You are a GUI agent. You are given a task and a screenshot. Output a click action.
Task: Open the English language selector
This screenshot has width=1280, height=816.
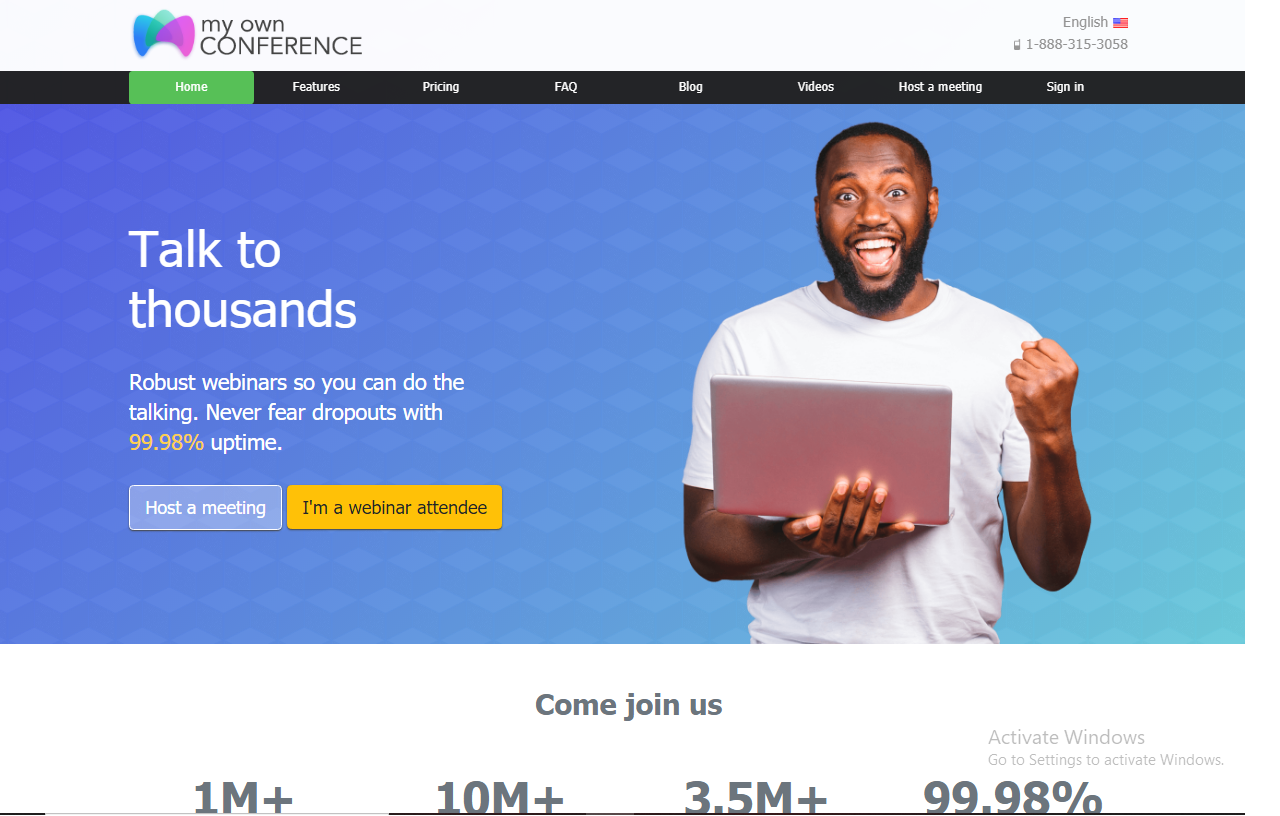coord(1095,22)
